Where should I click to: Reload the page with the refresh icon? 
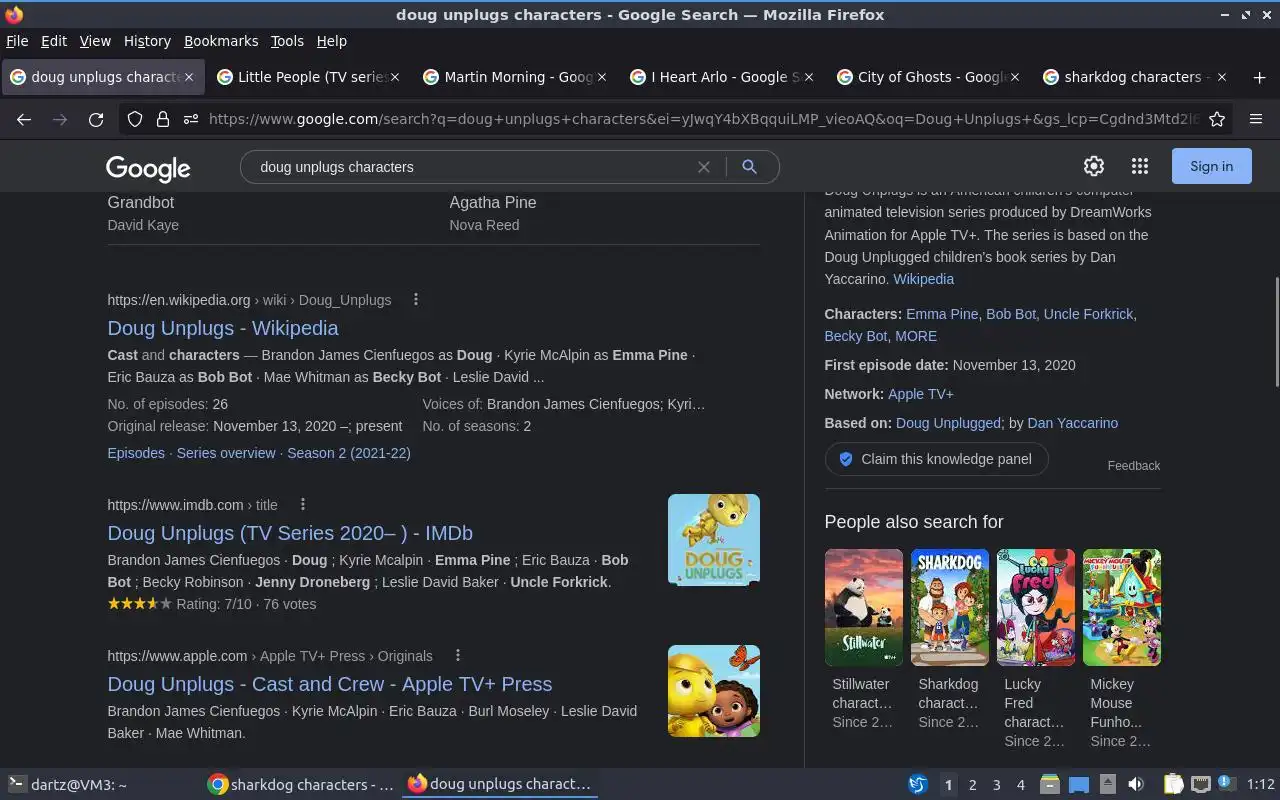coord(96,119)
